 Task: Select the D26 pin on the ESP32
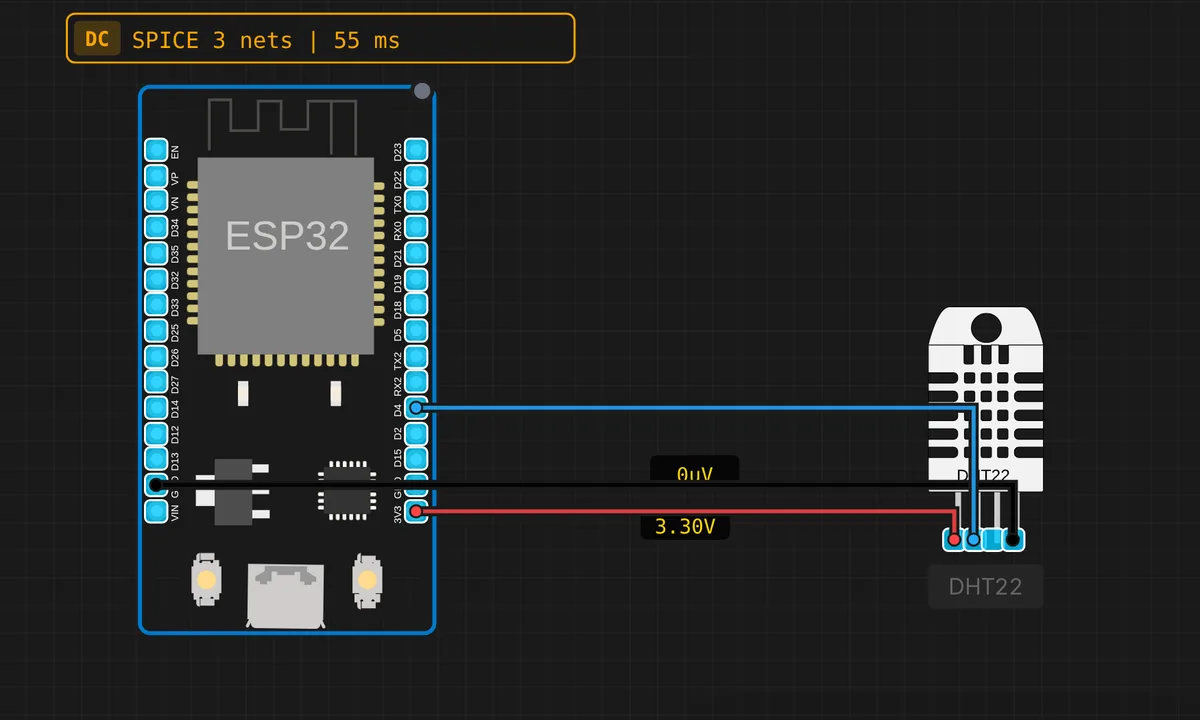click(x=156, y=357)
